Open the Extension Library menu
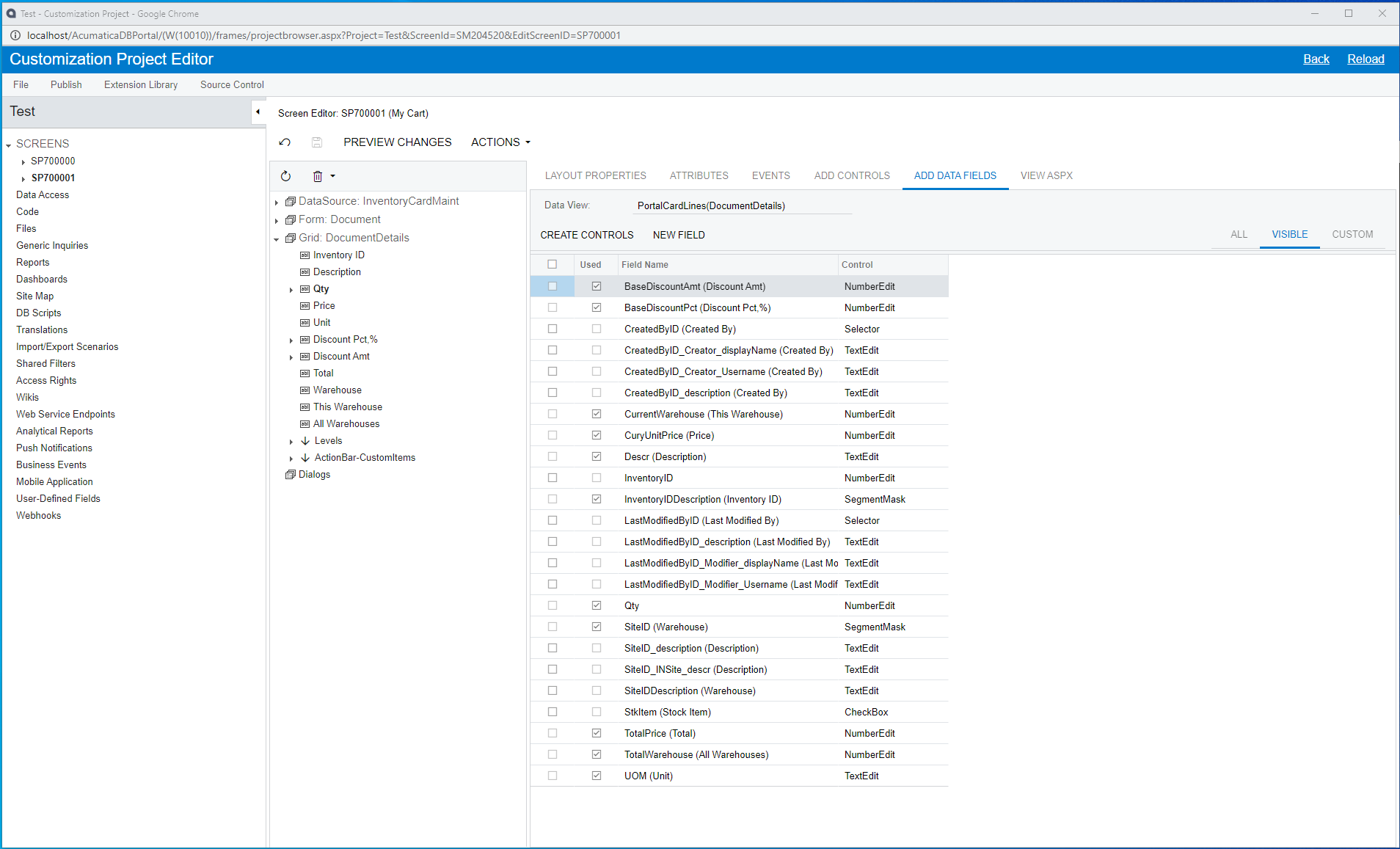The width and height of the screenshot is (1400, 849). (141, 84)
